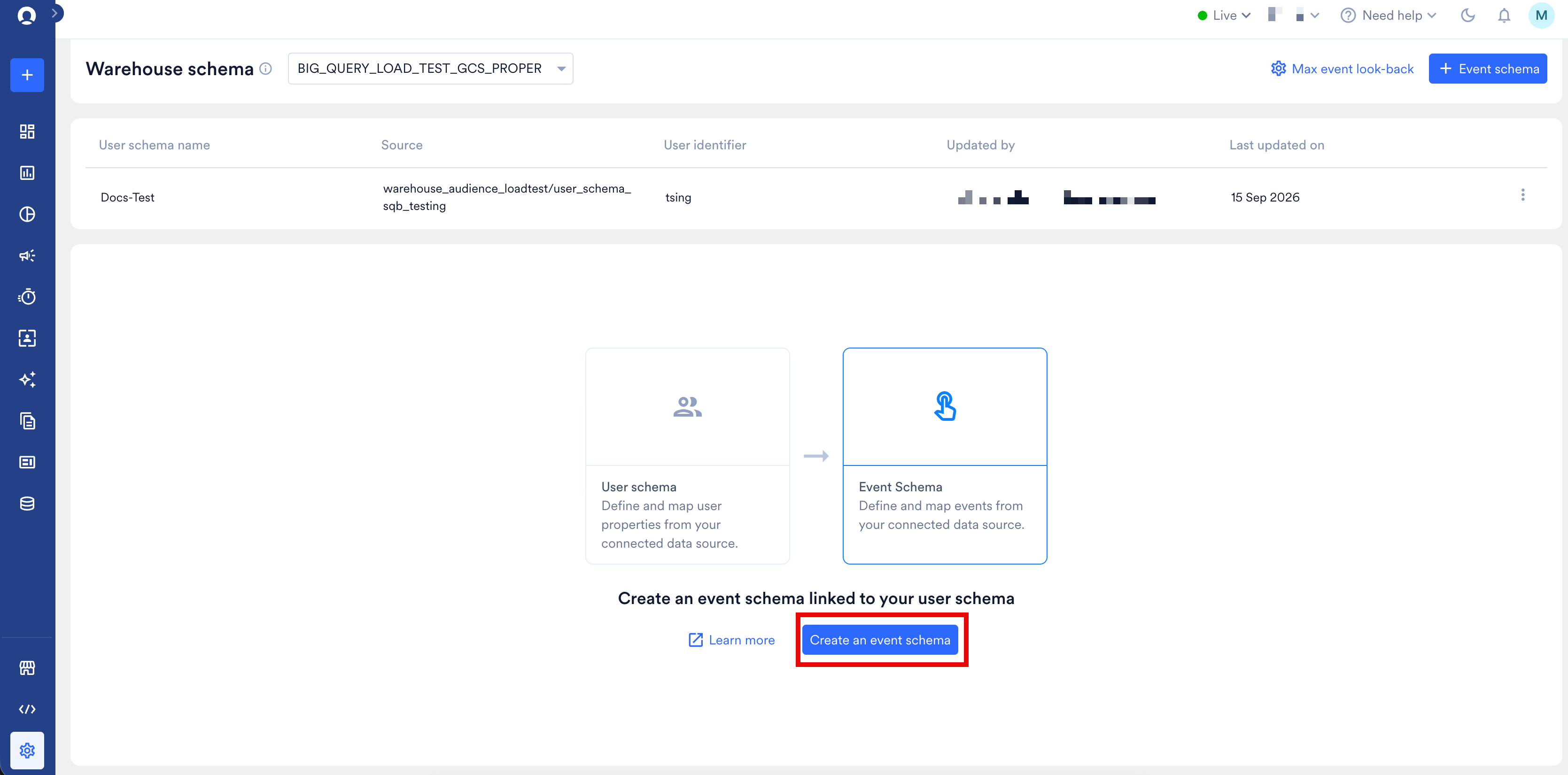This screenshot has width=1568, height=775.
Task: Click the Source column header
Action: click(x=402, y=145)
